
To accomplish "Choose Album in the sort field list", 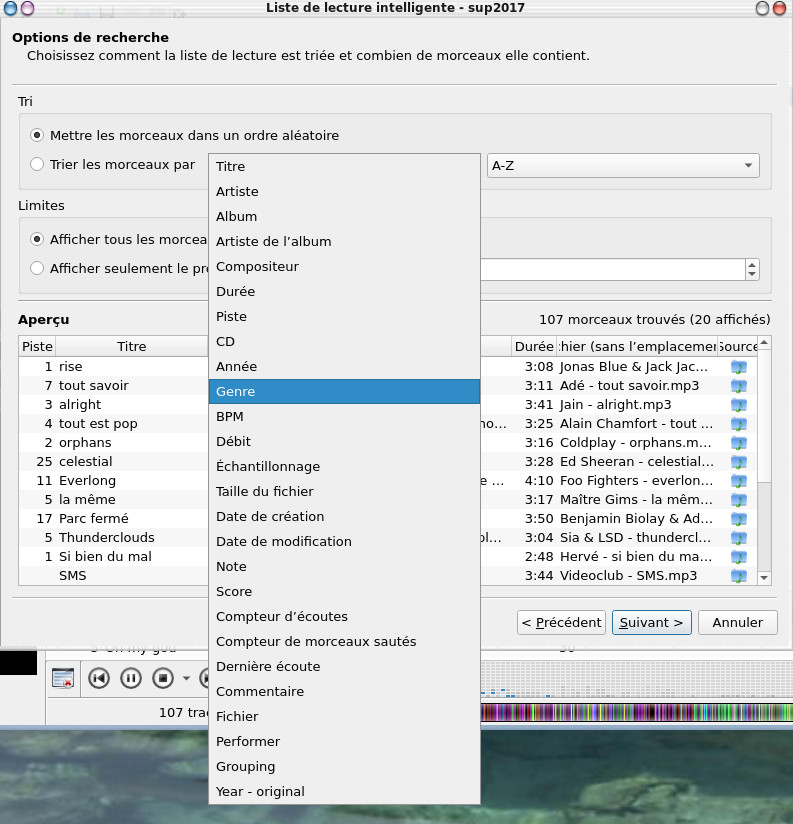I will (344, 216).
